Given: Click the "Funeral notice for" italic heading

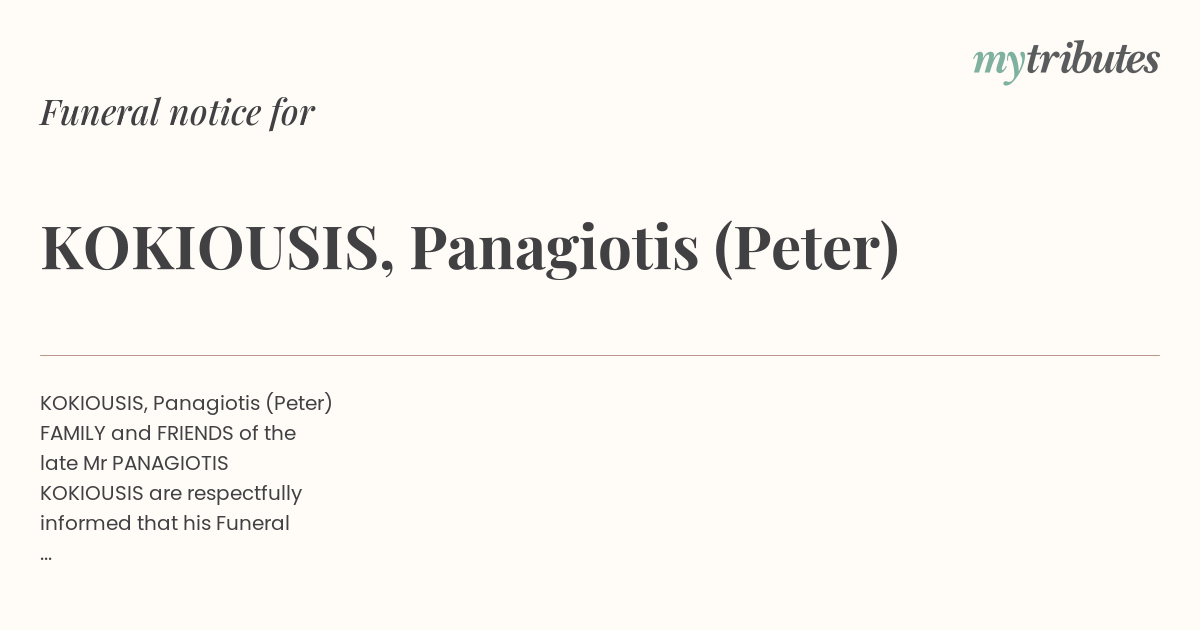Looking at the screenshot, I should 177,112.
